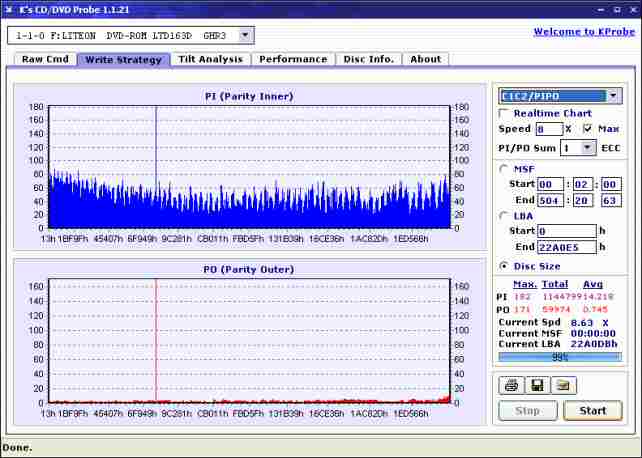Click the Total column header link
The width and height of the screenshot is (642, 458).
pos(555,284)
